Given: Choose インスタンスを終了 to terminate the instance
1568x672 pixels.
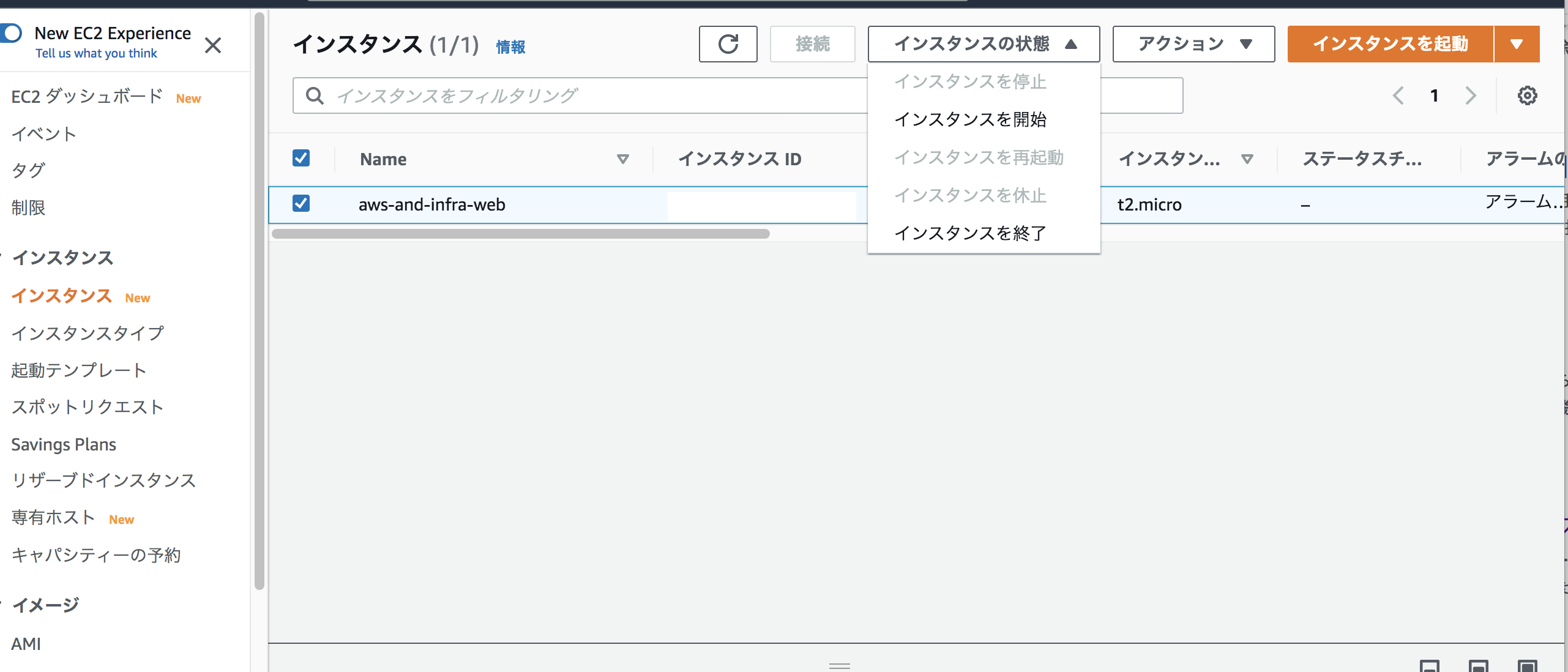Looking at the screenshot, I should click(x=971, y=233).
